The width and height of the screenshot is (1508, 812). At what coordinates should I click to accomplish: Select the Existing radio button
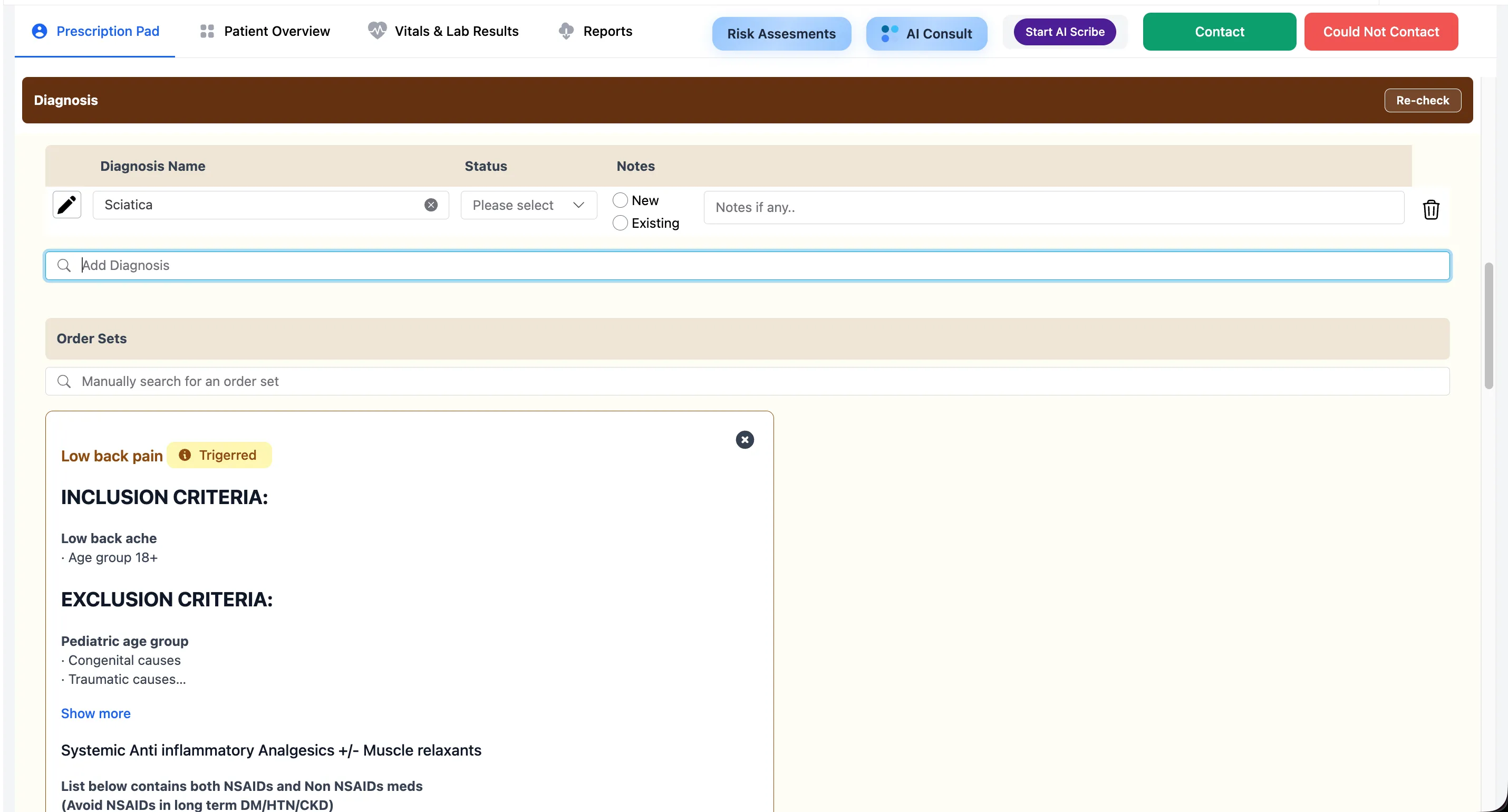pos(620,223)
